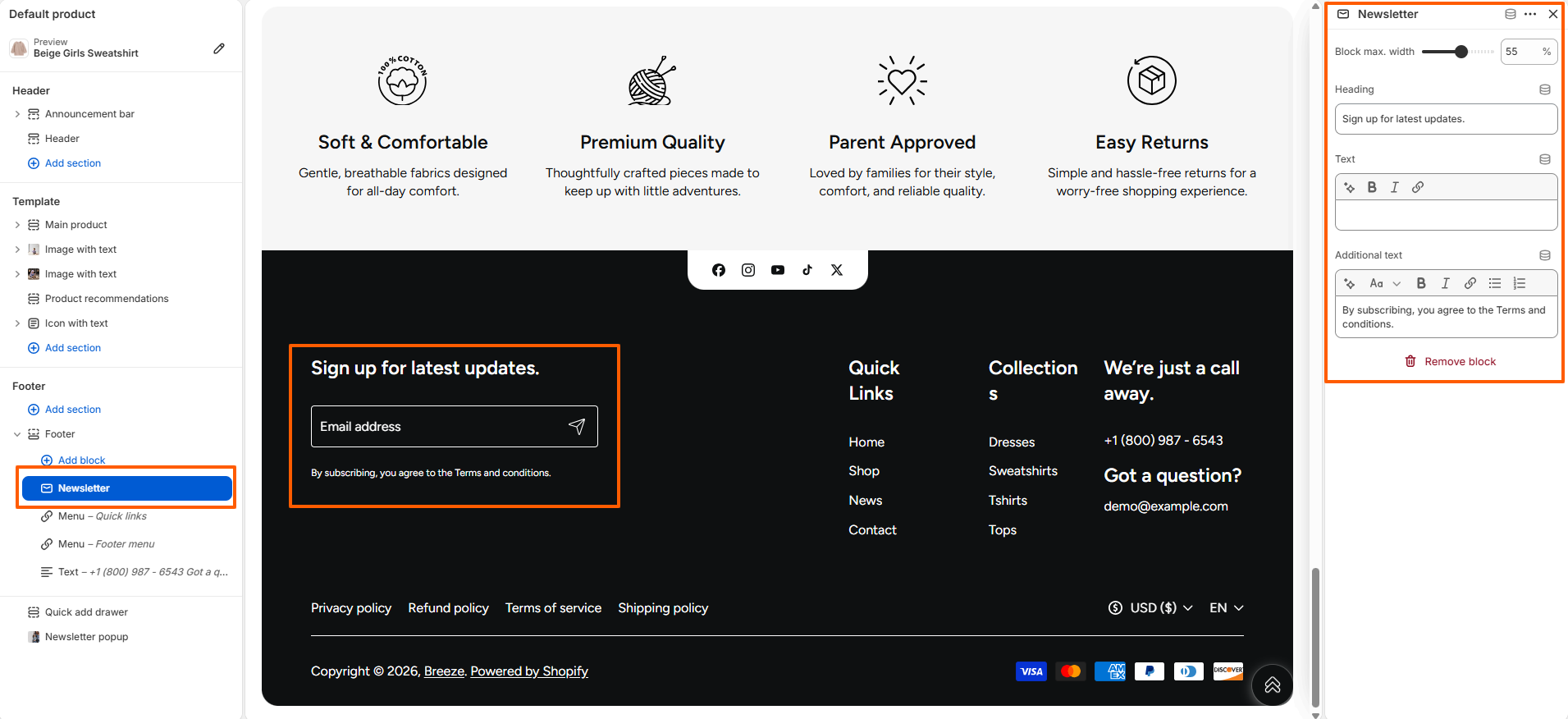Open the USD ($) currency selector
Viewport: 1568px width, 719px height.
tap(1150, 607)
